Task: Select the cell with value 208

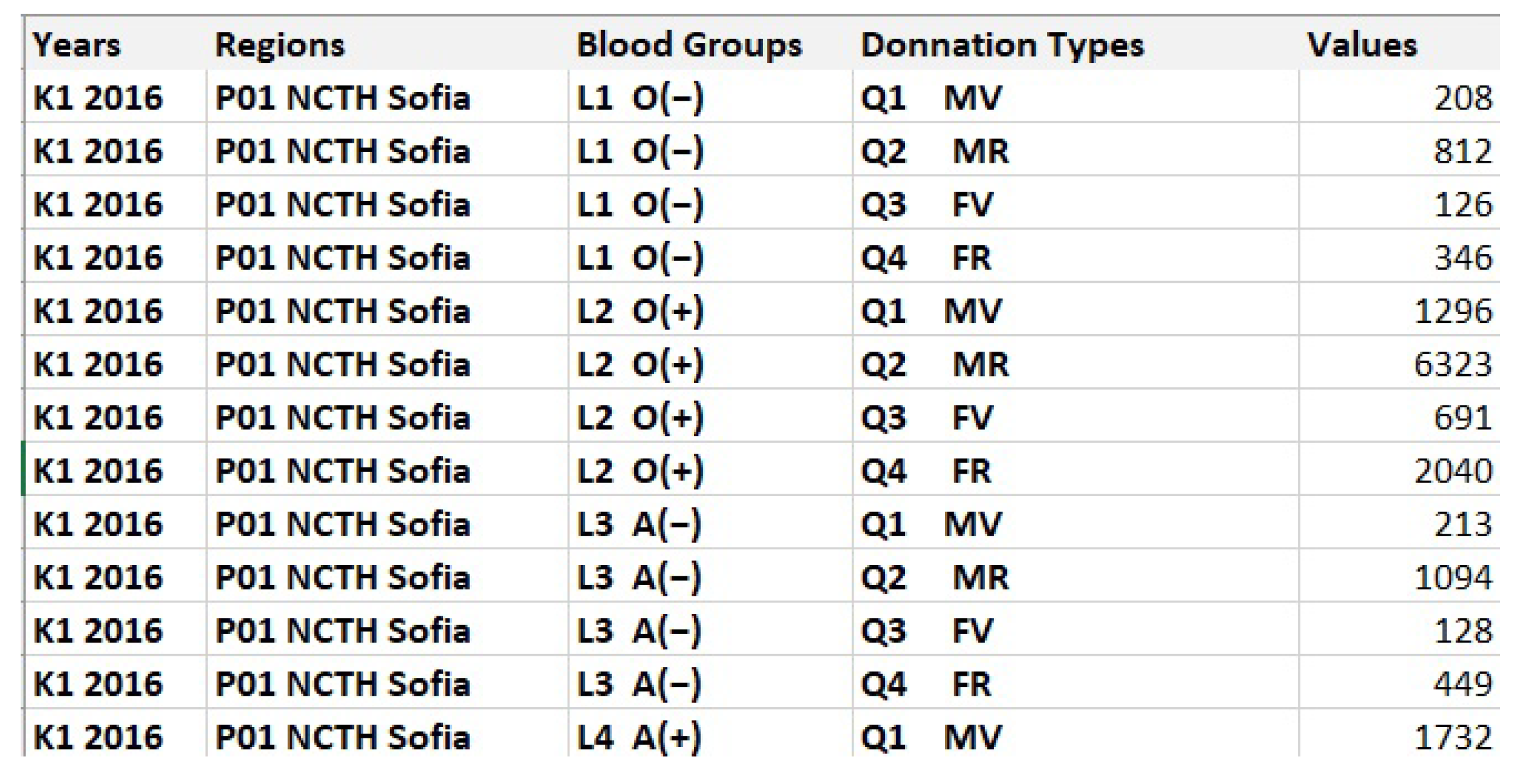Action: point(1463,98)
